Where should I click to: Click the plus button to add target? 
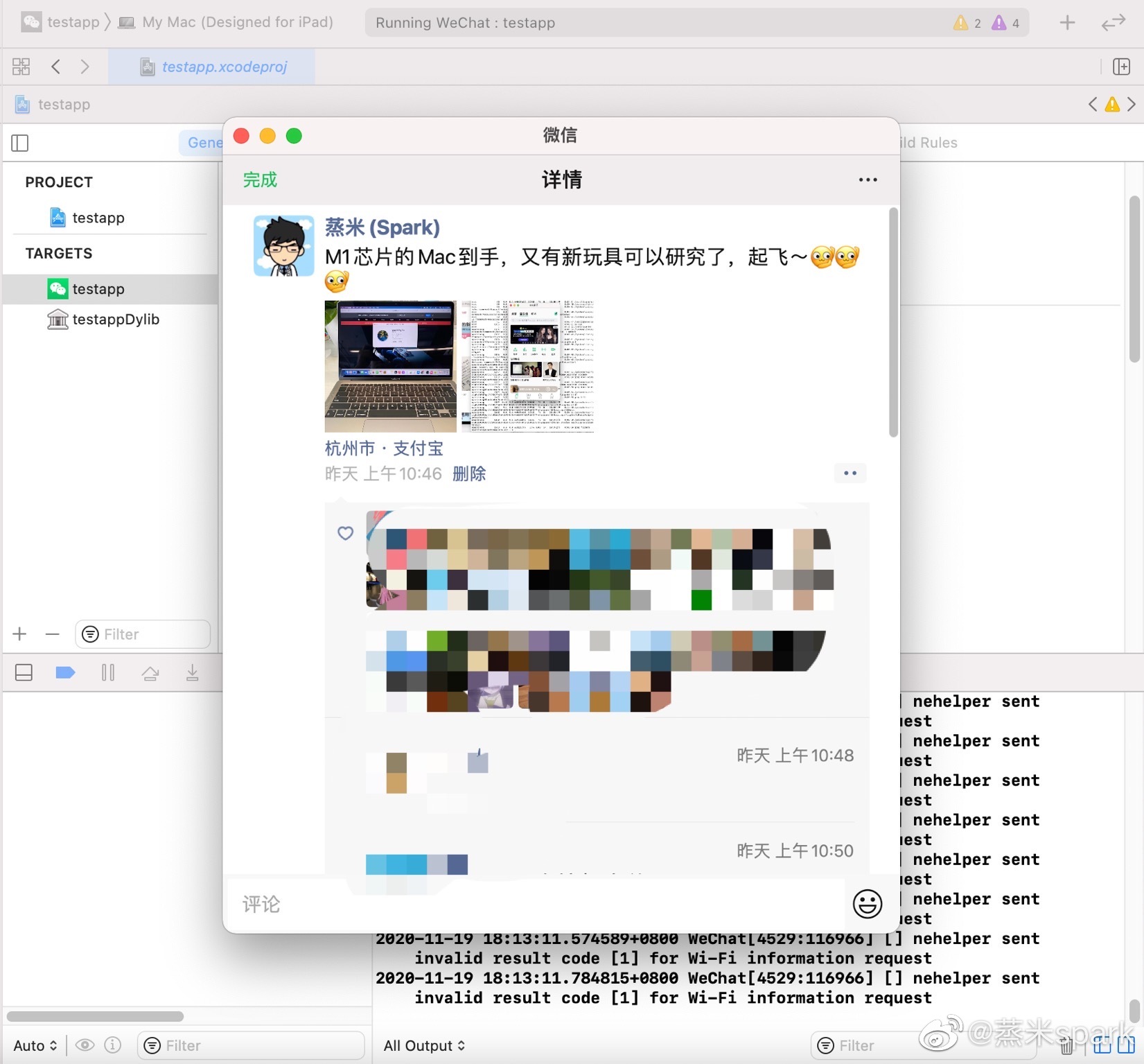tap(20, 634)
